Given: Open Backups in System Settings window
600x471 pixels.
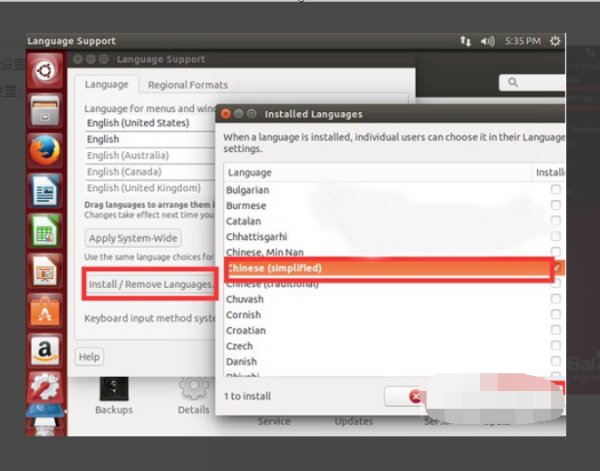Looking at the screenshot, I should [x=114, y=396].
